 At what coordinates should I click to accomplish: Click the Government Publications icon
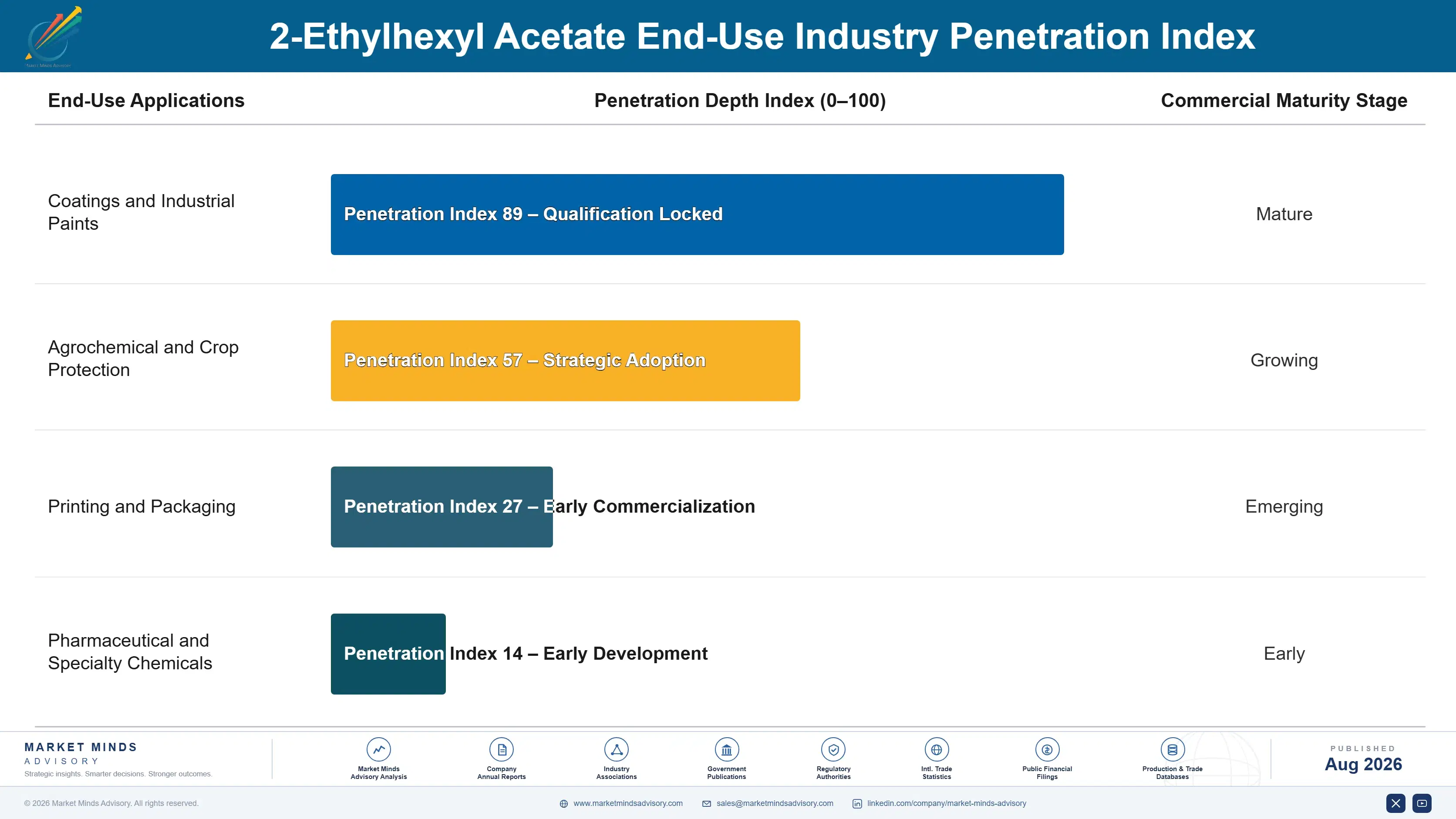pos(726,749)
